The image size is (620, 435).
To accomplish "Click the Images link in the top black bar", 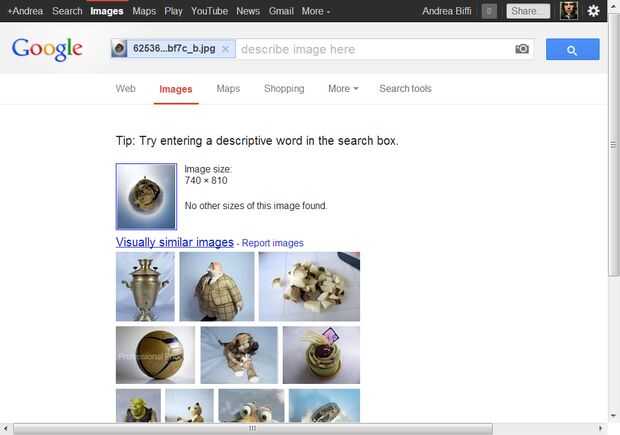I will point(107,11).
